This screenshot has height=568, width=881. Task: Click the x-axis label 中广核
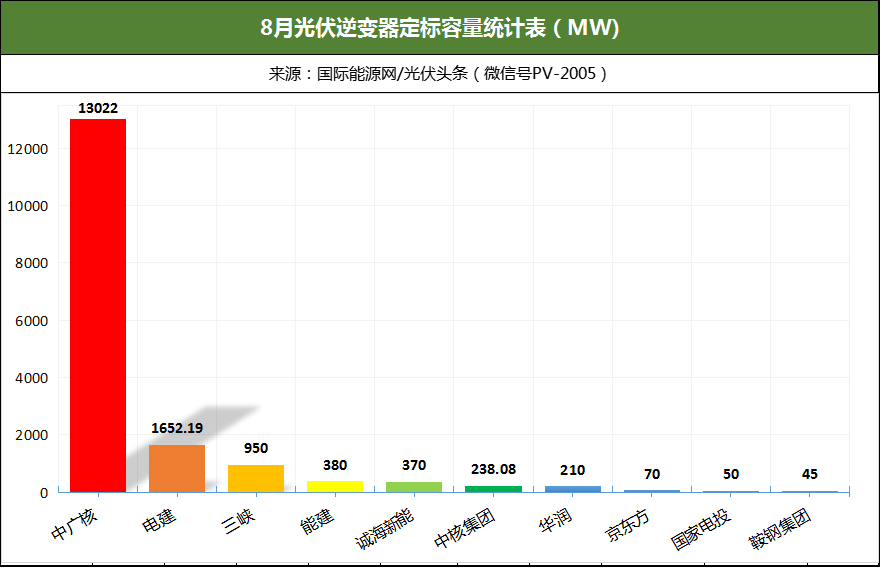pos(74,524)
